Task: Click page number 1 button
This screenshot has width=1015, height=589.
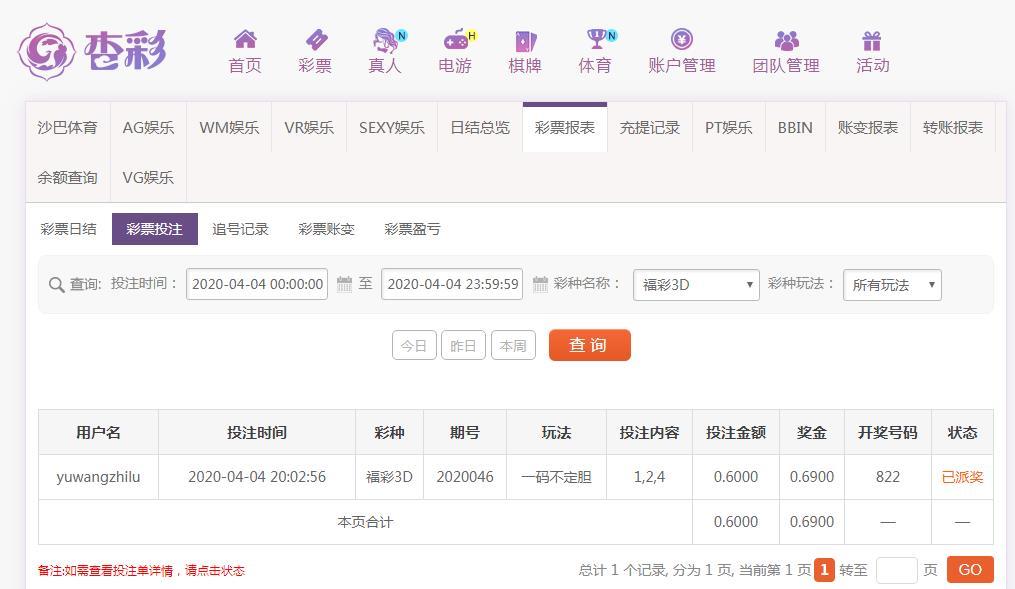Action: click(x=824, y=570)
